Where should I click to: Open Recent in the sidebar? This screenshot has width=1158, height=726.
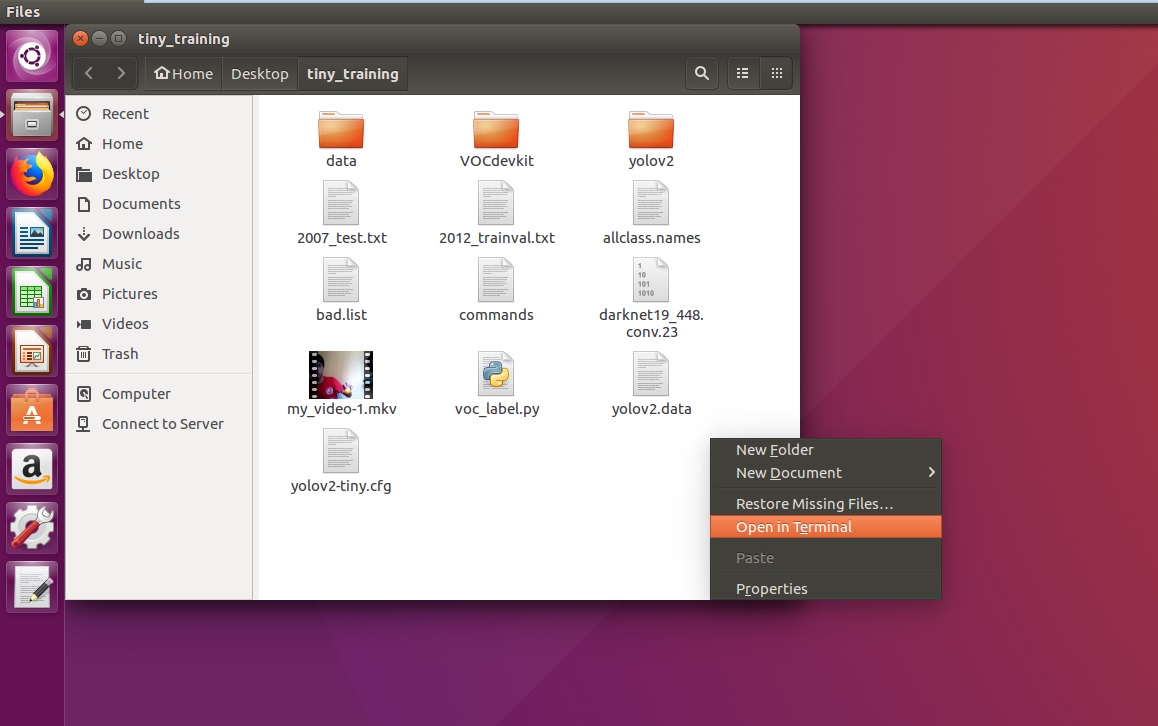(159, 114)
